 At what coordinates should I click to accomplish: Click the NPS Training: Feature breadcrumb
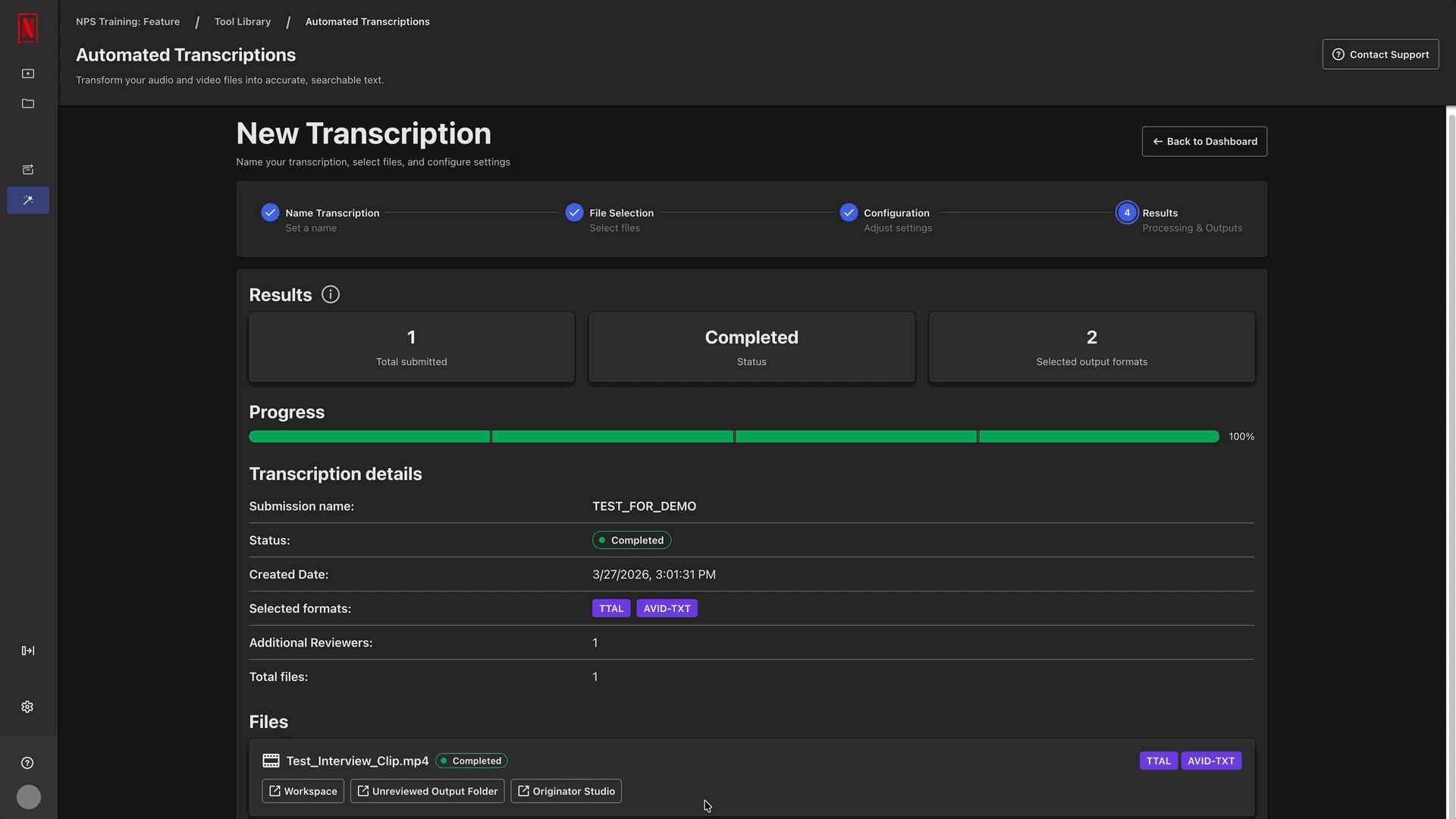(x=127, y=21)
